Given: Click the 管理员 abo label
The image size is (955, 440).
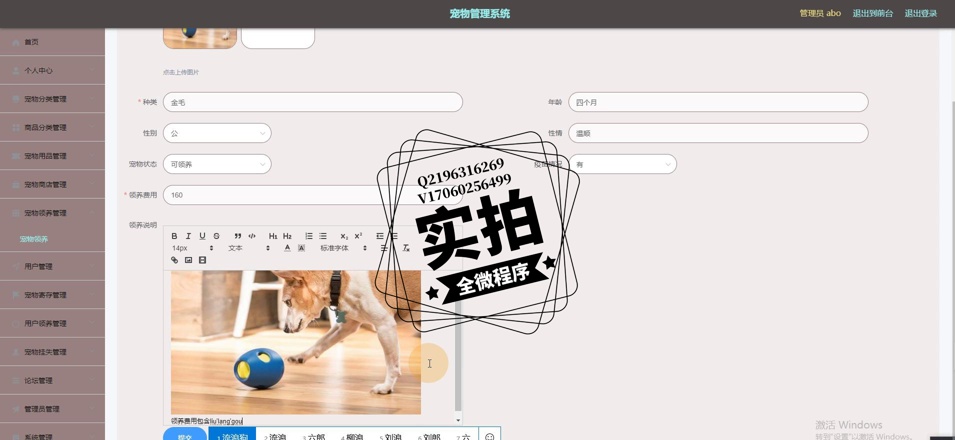Looking at the screenshot, I should [x=820, y=13].
